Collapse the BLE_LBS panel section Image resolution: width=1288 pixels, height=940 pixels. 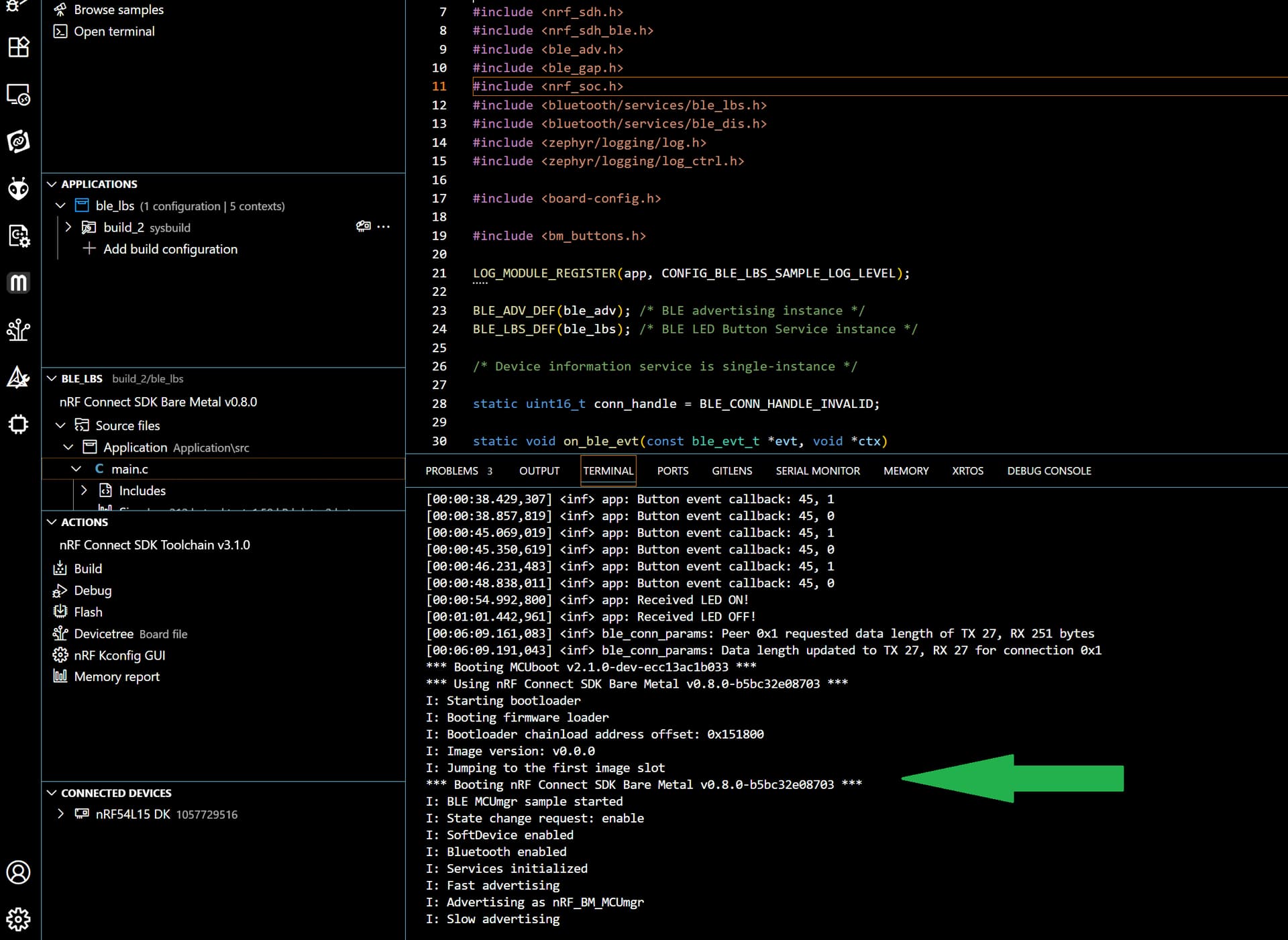pos(52,378)
